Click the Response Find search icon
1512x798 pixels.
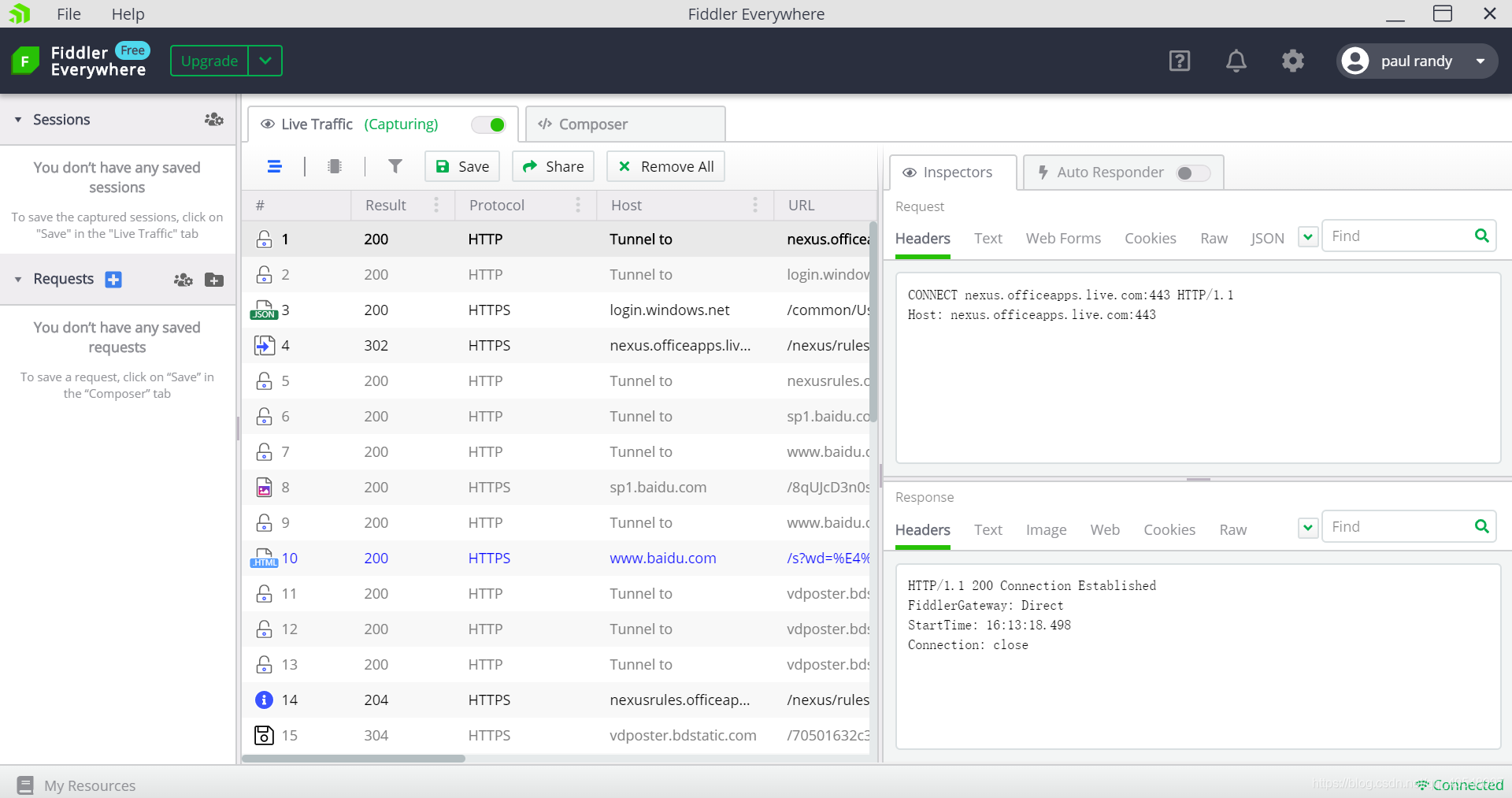pyautogui.click(x=1481, y=526)
